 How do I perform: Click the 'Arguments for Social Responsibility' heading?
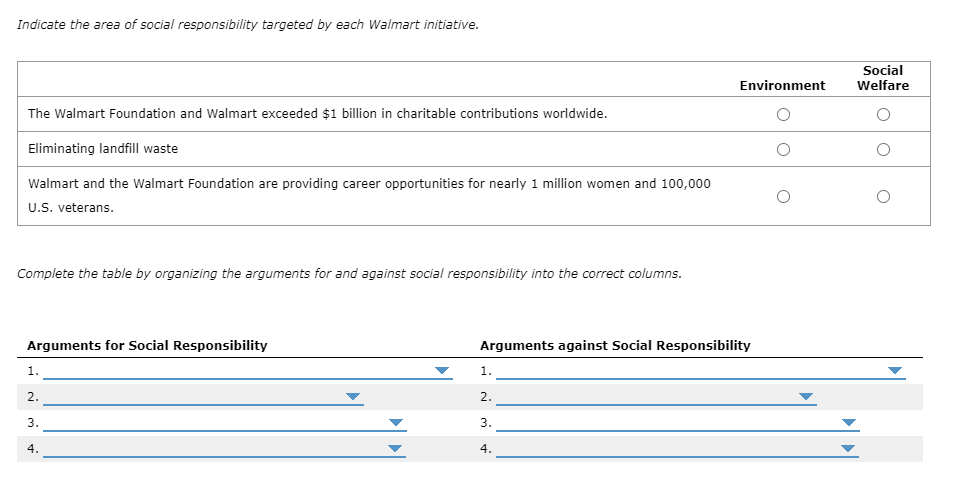click(x=147, y=346)
